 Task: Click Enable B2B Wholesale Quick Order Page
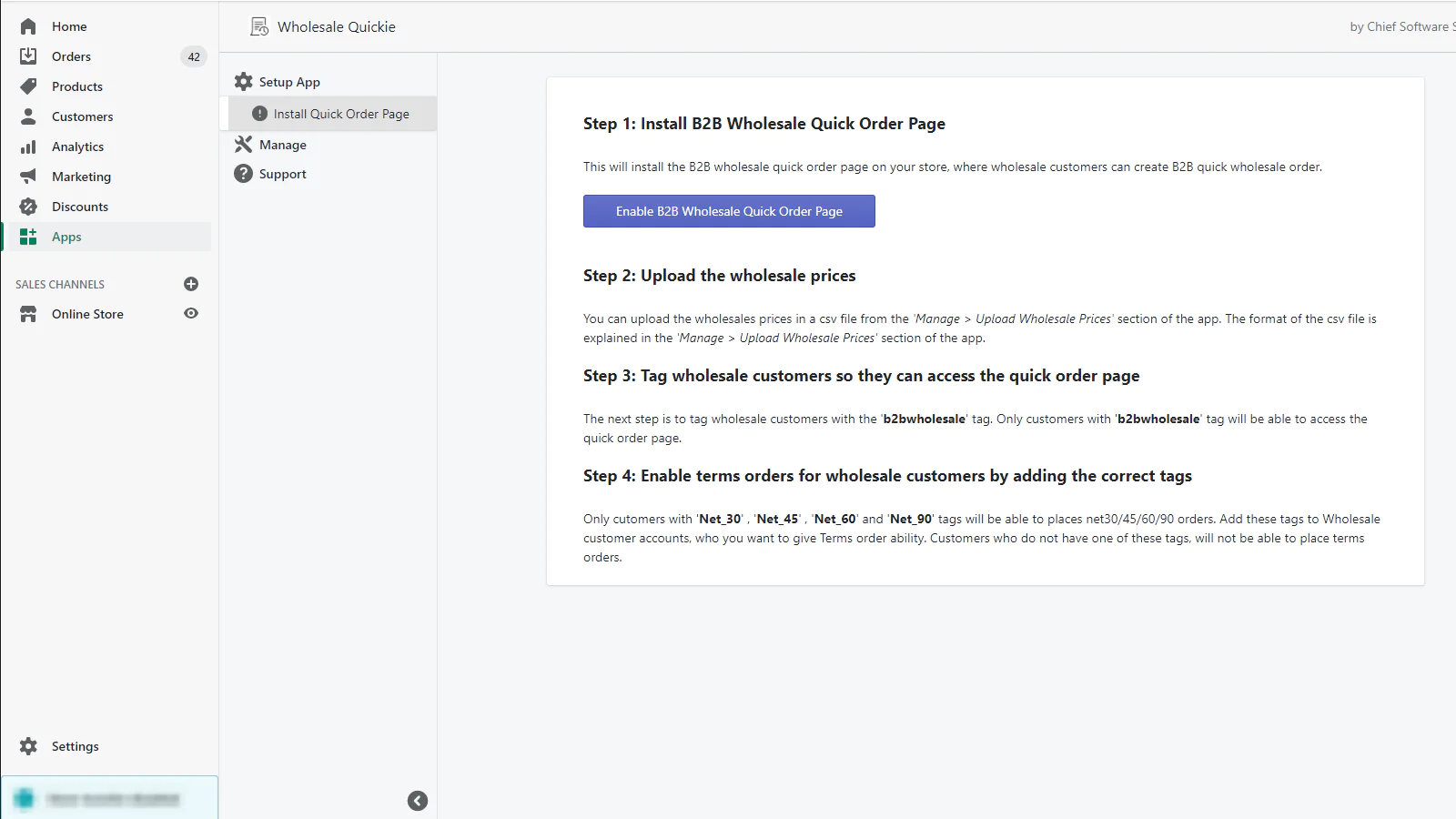pos(729,211)
